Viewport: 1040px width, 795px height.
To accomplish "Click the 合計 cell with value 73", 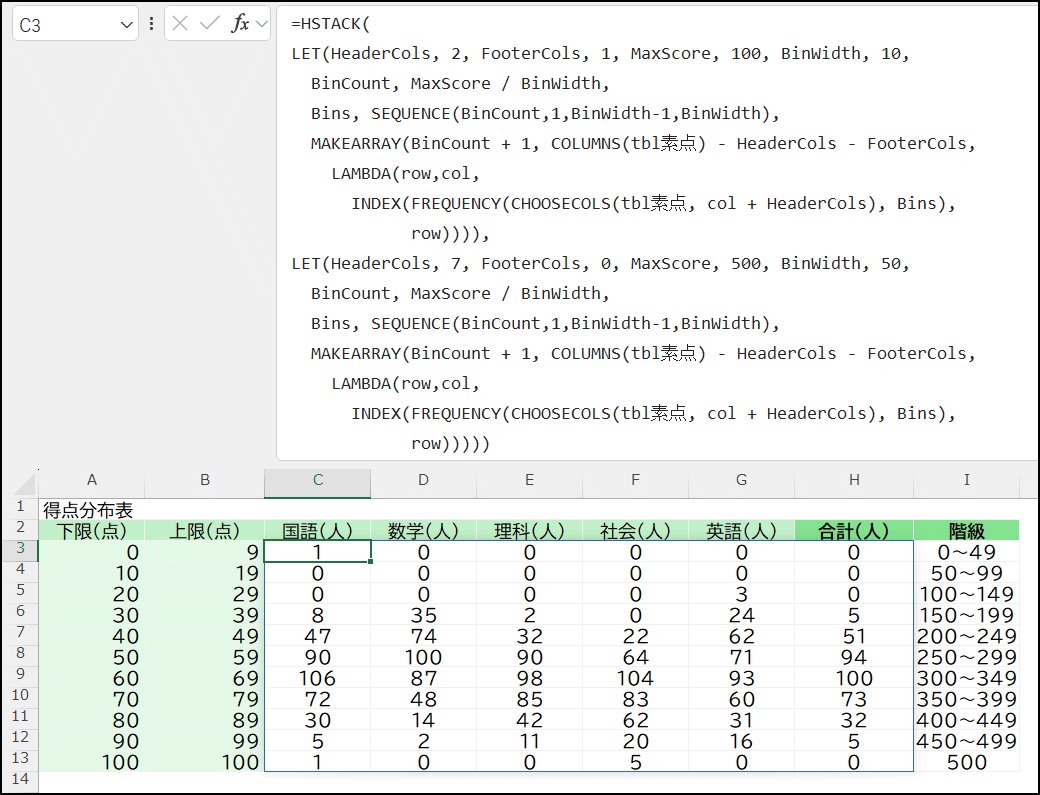I will tap(854, 699).
